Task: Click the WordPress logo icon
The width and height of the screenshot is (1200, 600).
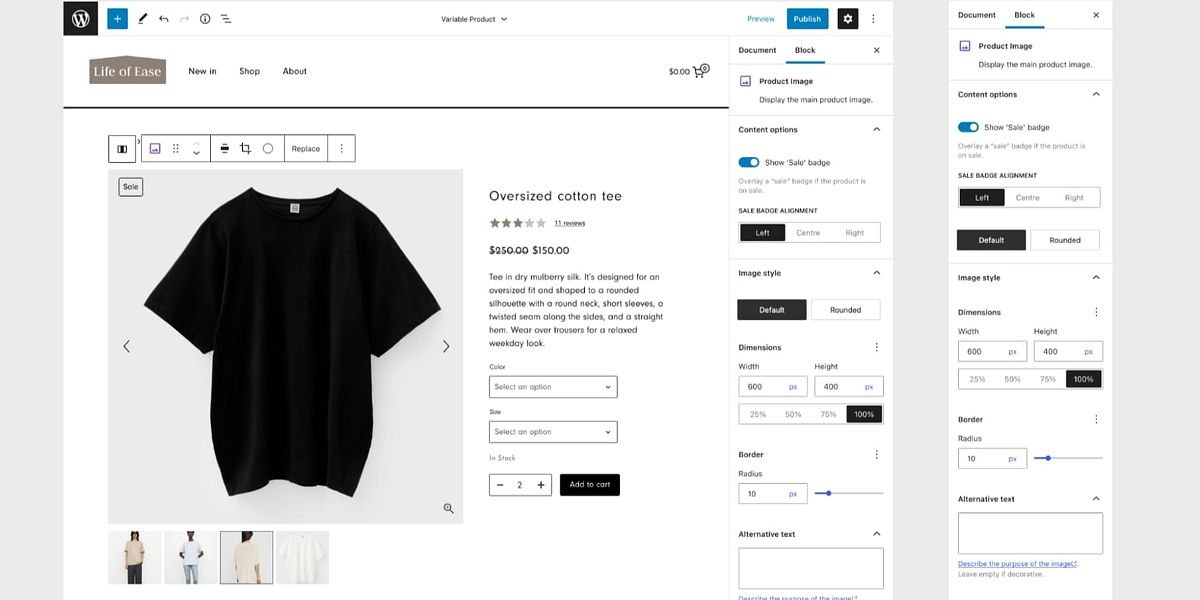Action: (80, 18)
